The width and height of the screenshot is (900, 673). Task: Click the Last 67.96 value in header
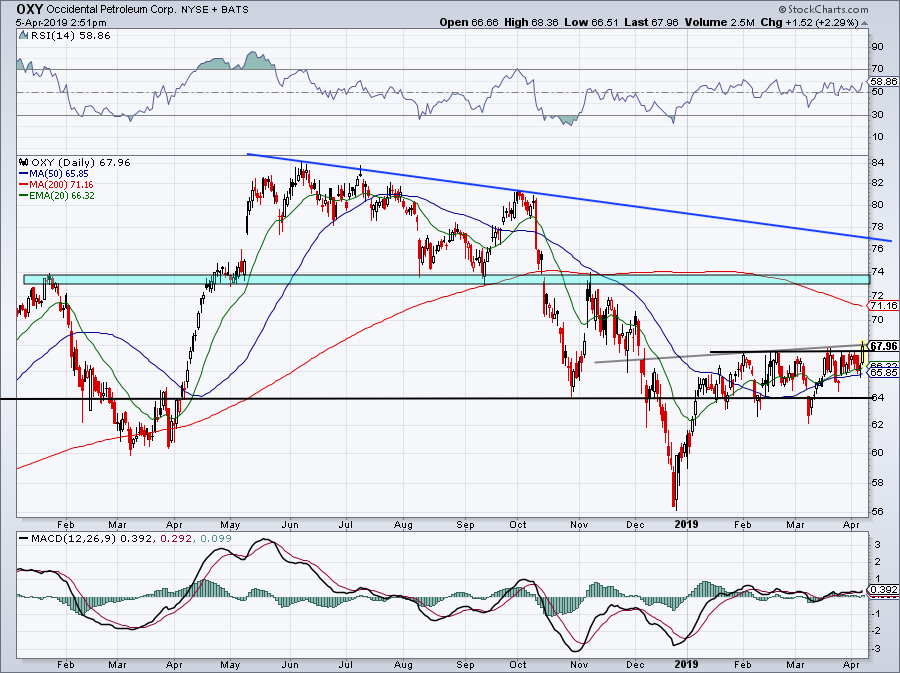[651, 22]
